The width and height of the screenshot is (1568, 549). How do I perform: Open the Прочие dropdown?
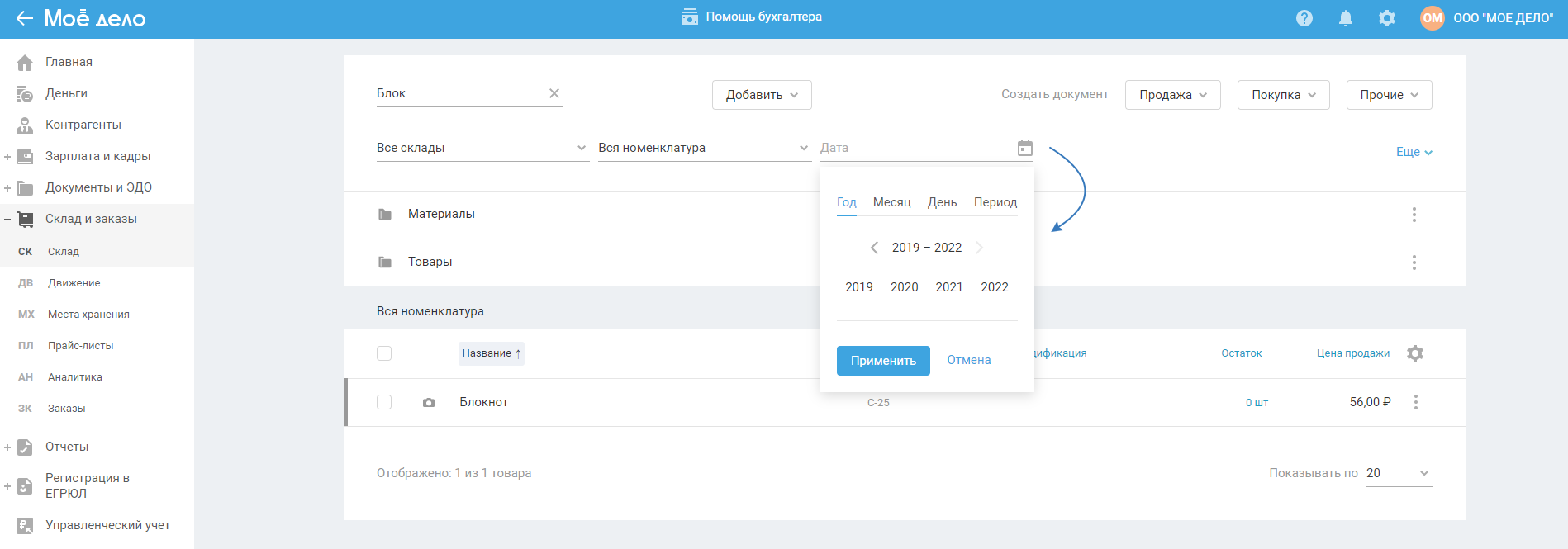coord(1390,95)
